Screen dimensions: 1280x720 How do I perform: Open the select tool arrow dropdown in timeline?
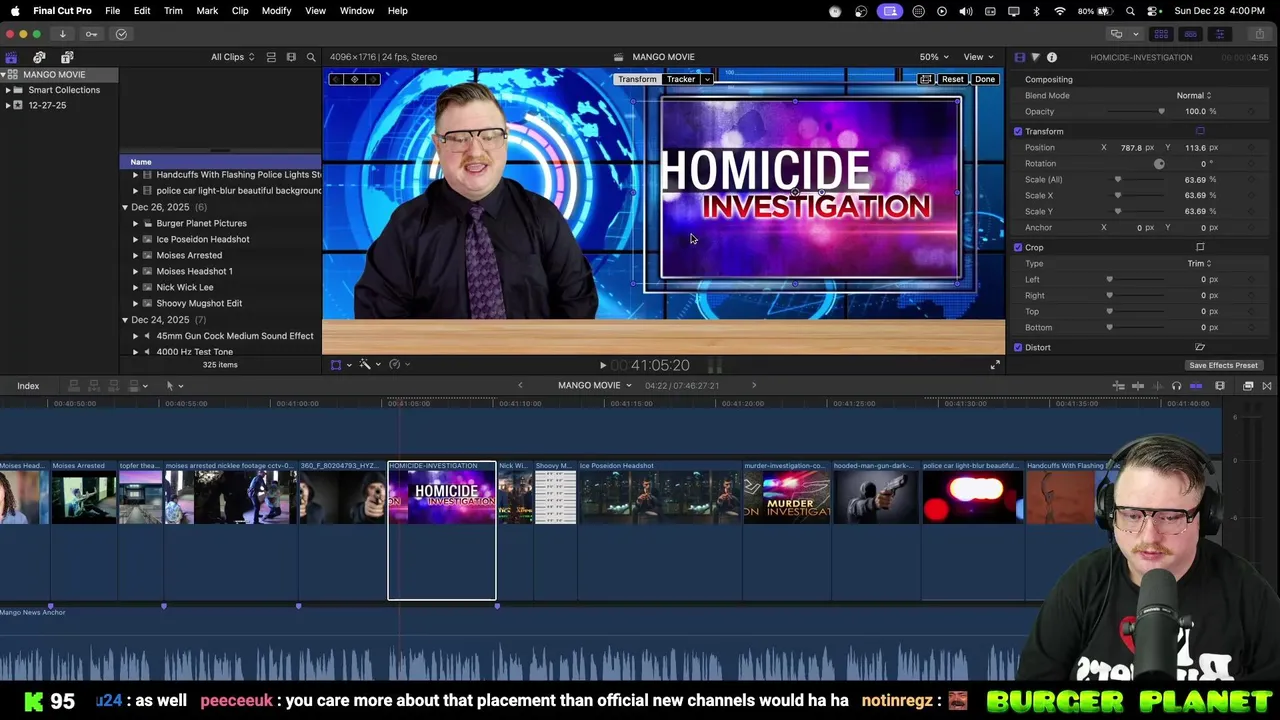(174, 386)
